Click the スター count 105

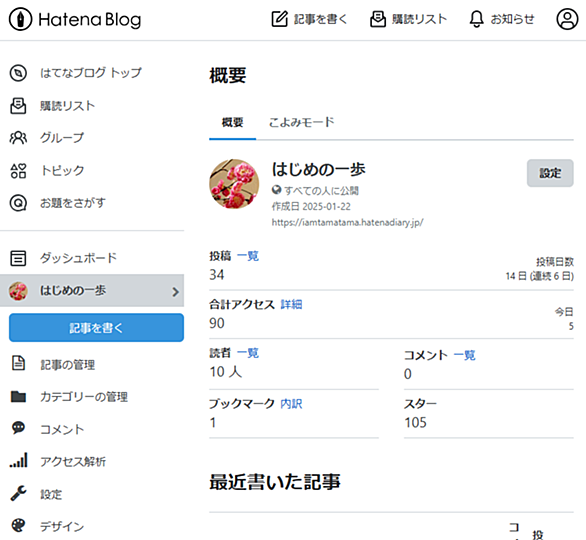[x=415, y=423]
